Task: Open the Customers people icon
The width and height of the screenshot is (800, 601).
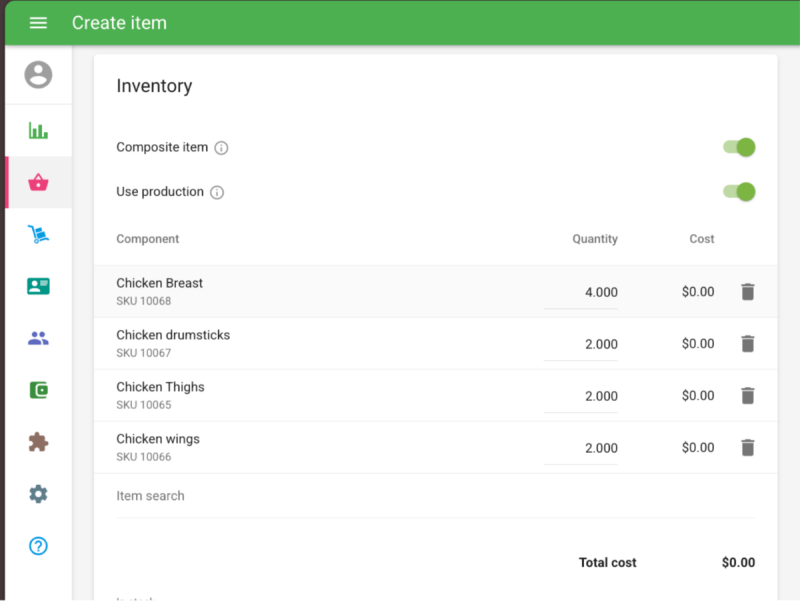Action: 38,338
